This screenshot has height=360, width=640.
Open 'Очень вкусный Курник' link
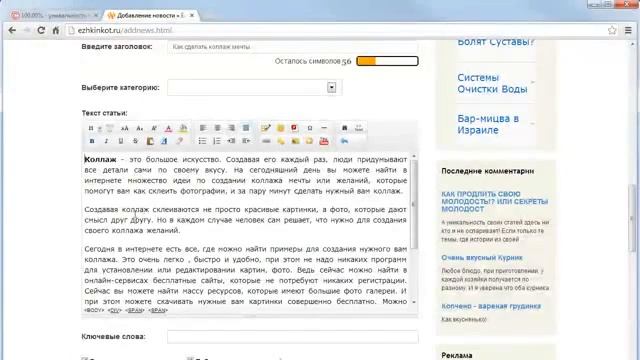click(482, 258)
